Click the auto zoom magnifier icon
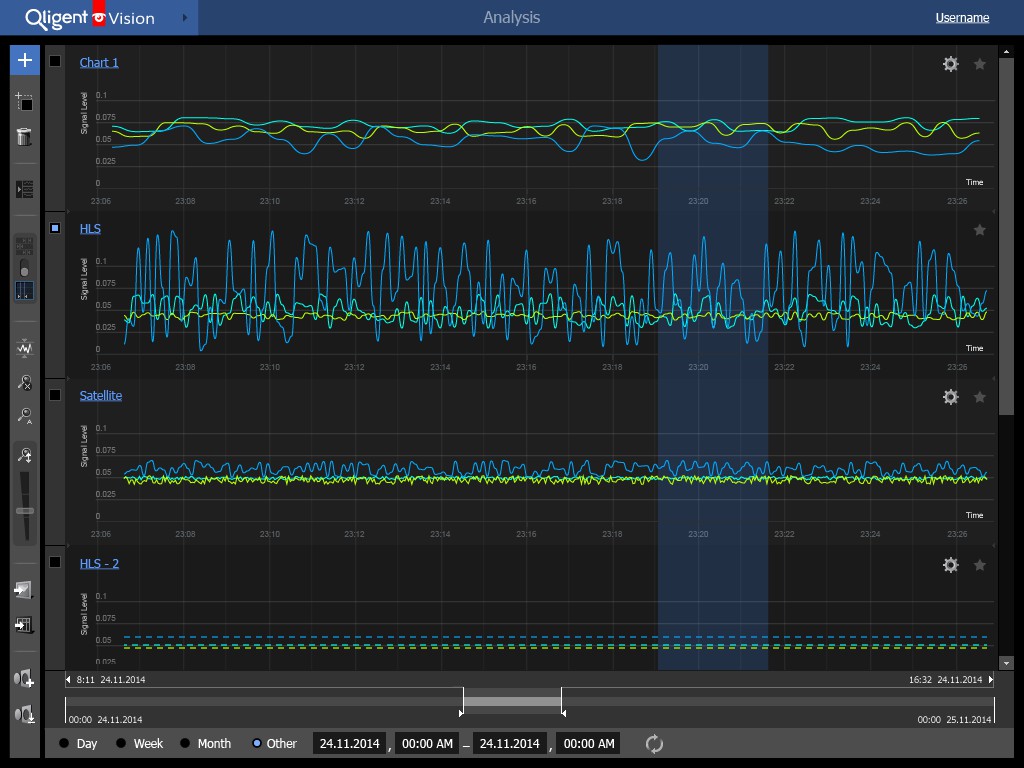Image resolution: width=1024 pixels, height=768 pixels. pyautogui.click(x=25, y=416)
